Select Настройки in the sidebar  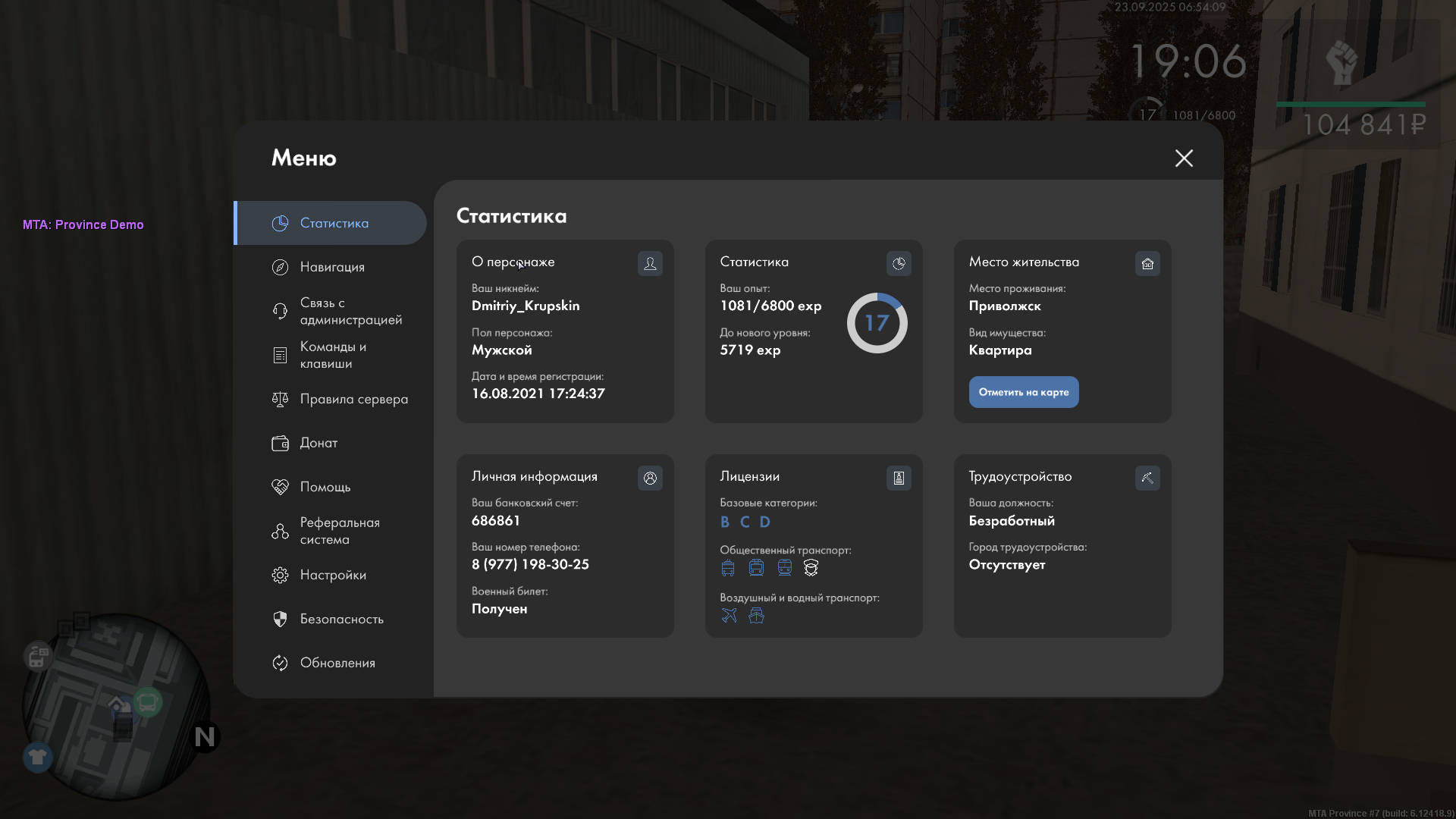click(x=332, y=575)
